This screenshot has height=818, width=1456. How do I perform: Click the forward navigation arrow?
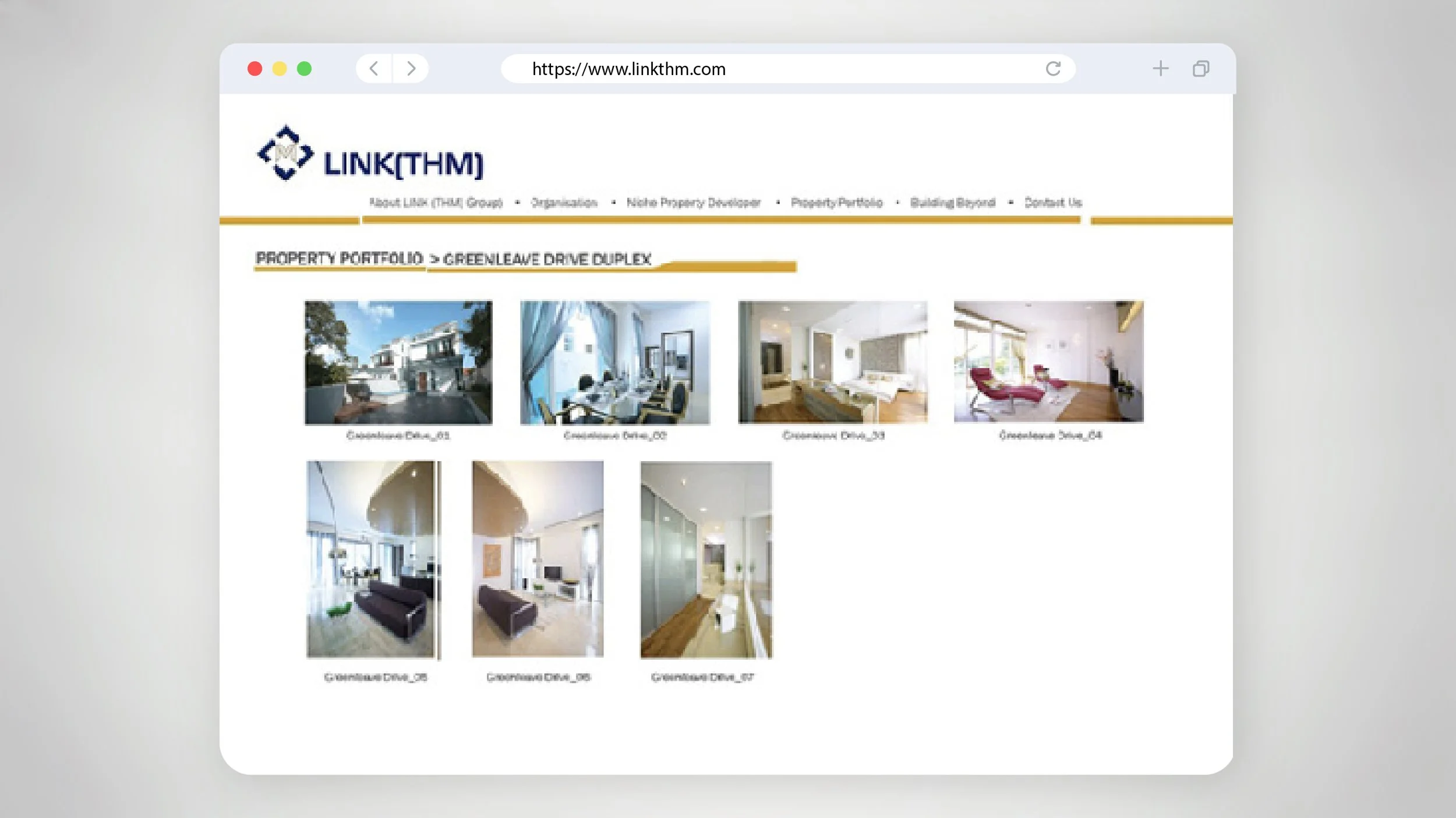(x=412, y=69)
